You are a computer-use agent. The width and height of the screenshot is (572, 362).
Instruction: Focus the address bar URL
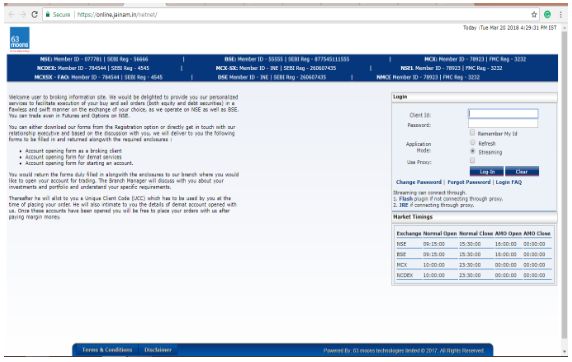[x=117, y=15]
